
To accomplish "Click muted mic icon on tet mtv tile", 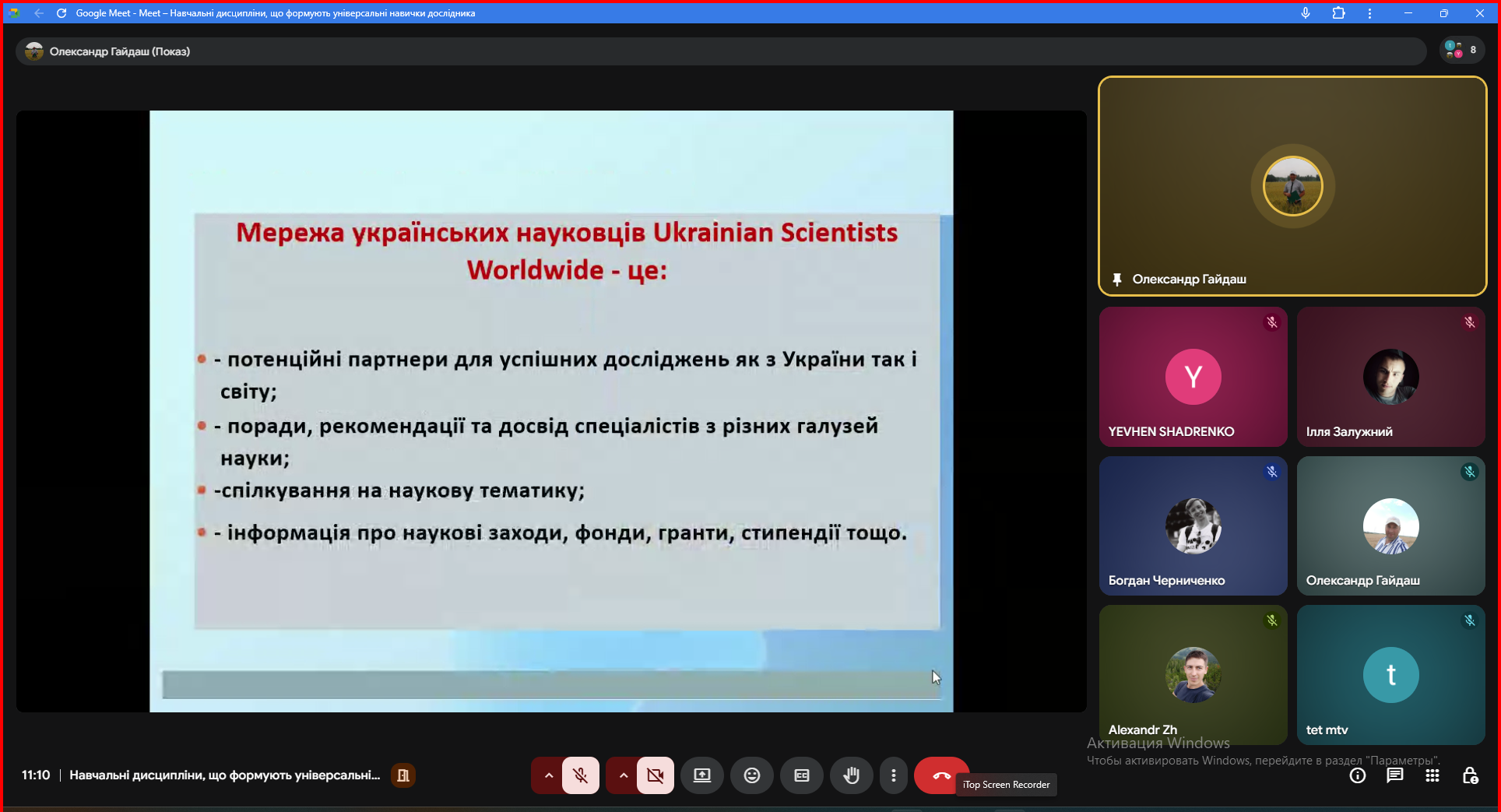I will pyautogui.click(x=1470, y=620).
